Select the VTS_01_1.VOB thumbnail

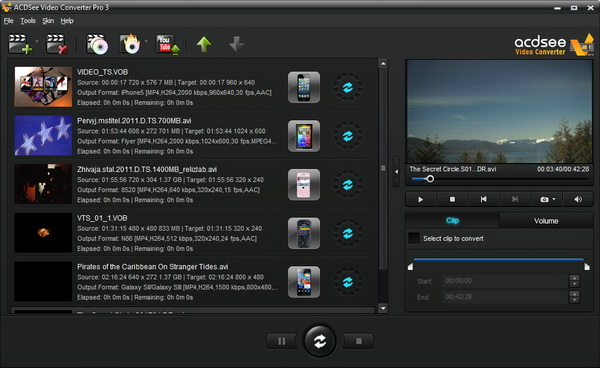click(x=43, y=233)
